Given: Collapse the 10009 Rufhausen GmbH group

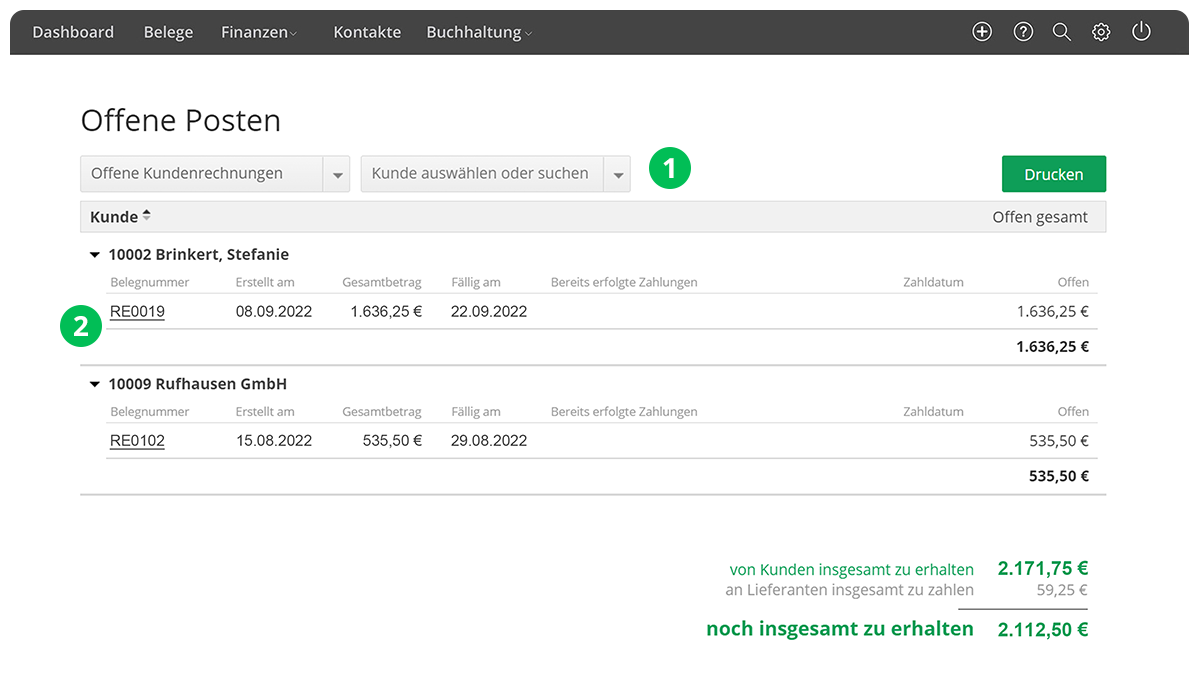Looking at the screenshot, I should click(x=95, y=384).
